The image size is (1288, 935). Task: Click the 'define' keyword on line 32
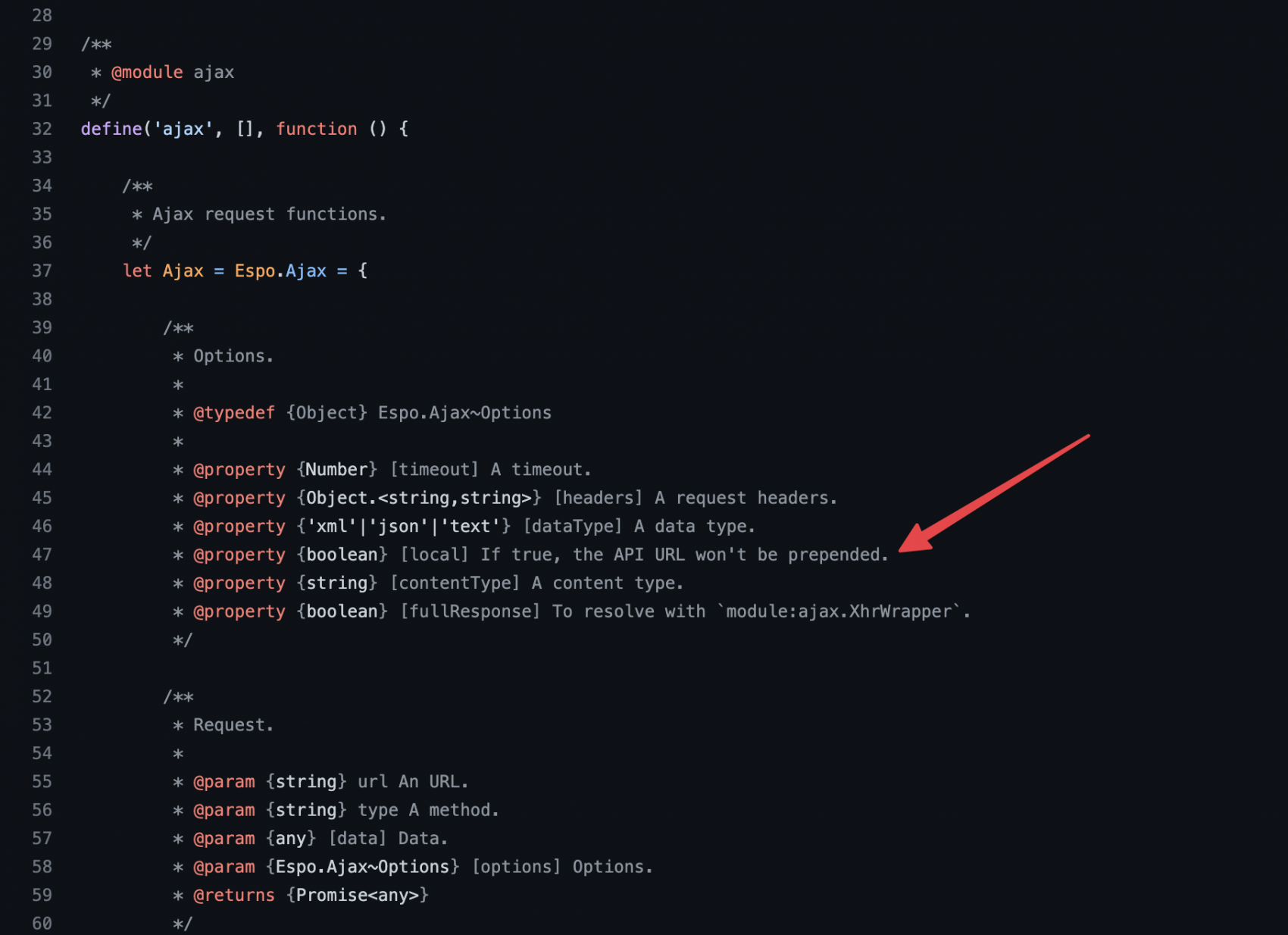coord(111,129)
